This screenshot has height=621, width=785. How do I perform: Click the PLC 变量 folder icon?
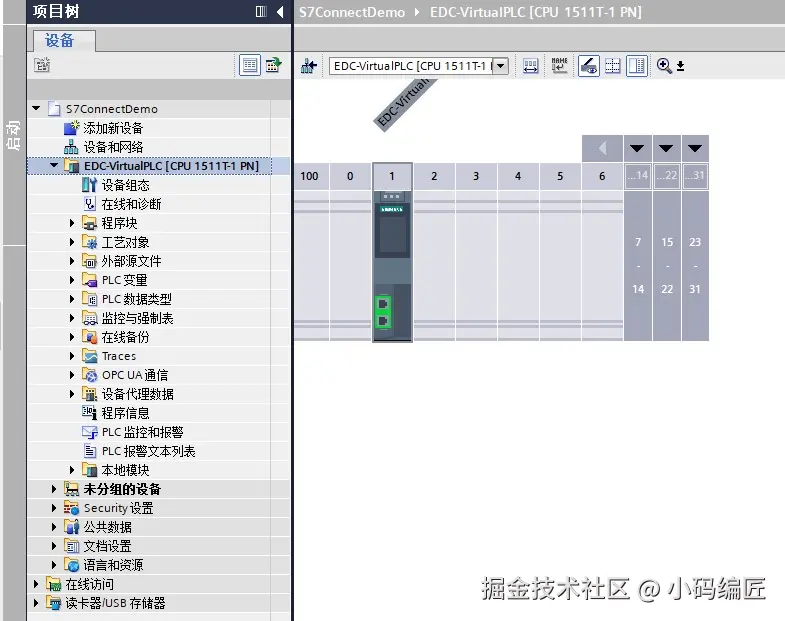89,280
